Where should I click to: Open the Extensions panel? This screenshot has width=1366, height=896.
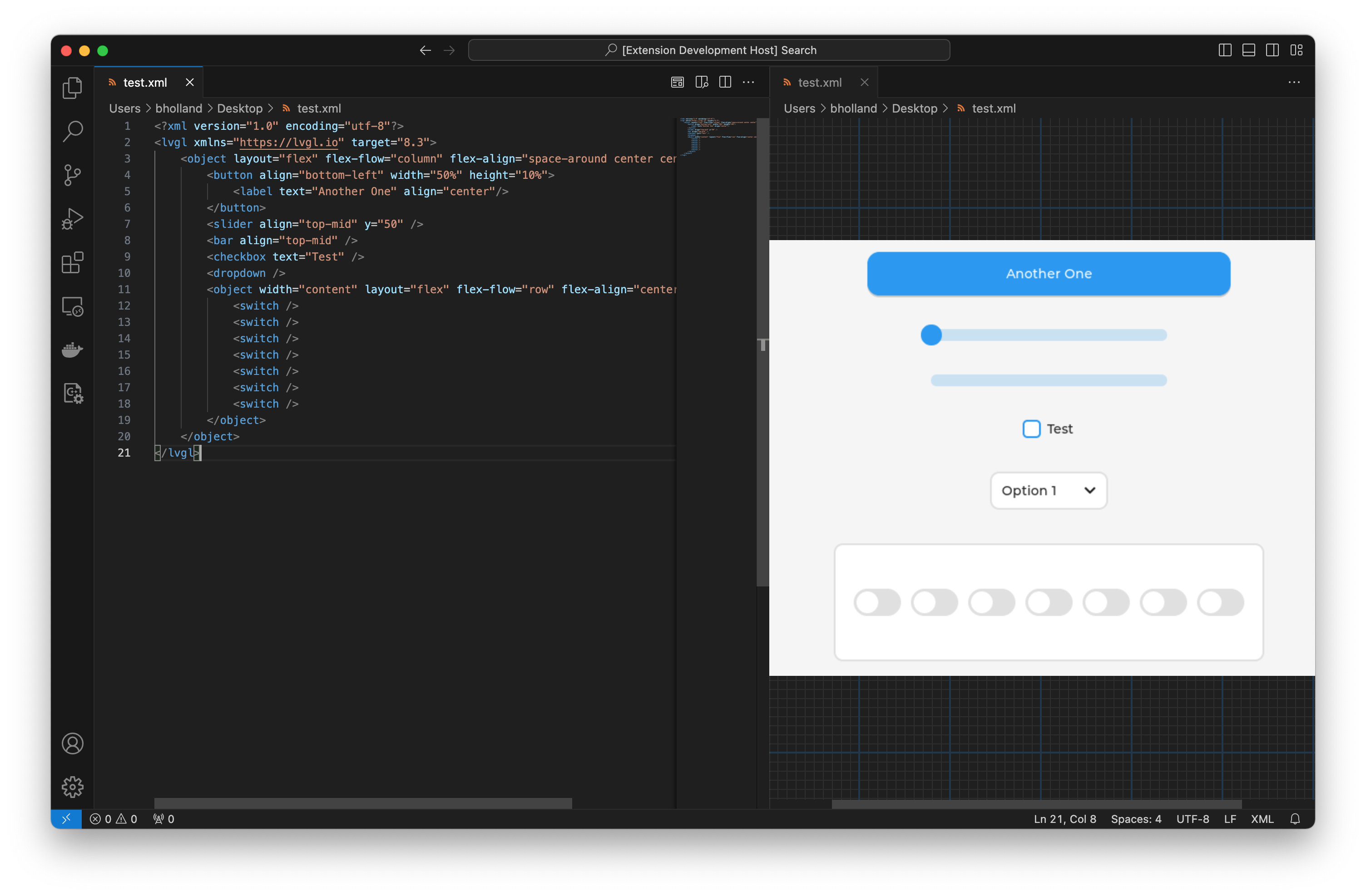(72, 263)
